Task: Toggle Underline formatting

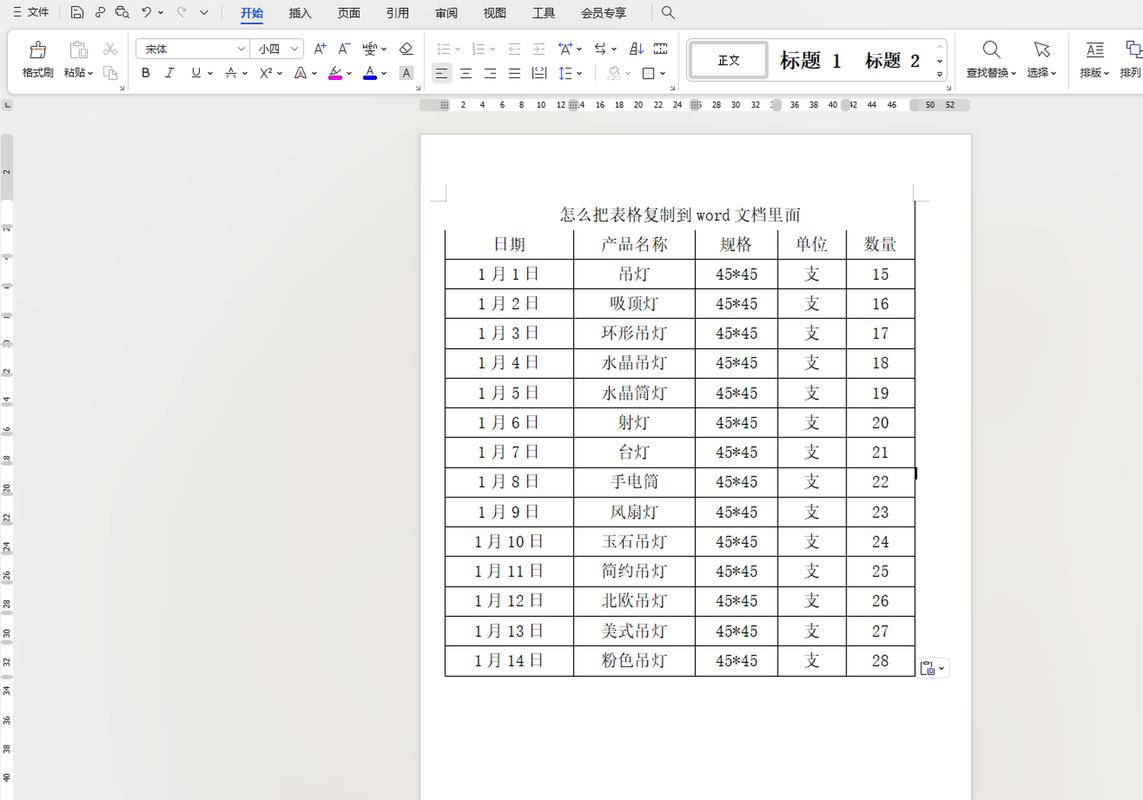Action: [x=195, y=73]
